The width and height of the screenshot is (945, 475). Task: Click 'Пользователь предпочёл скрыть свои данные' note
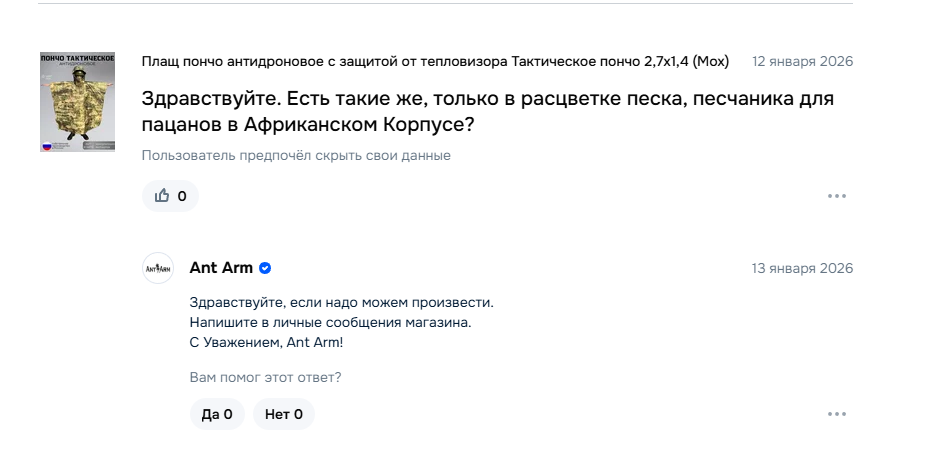click(x=296, y=155)
